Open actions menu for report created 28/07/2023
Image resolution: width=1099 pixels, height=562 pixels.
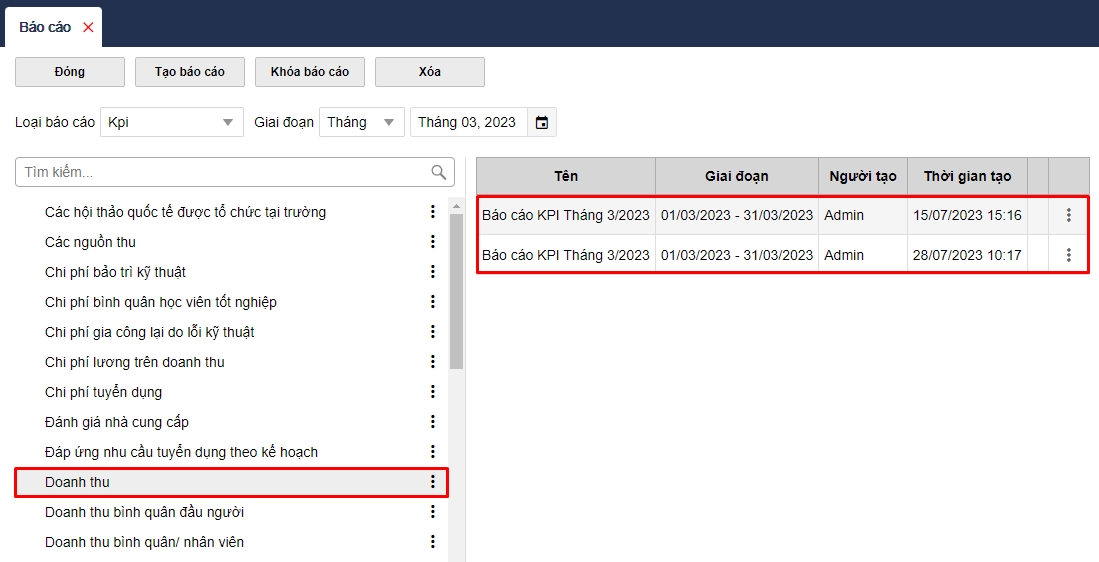(1069, 255)
